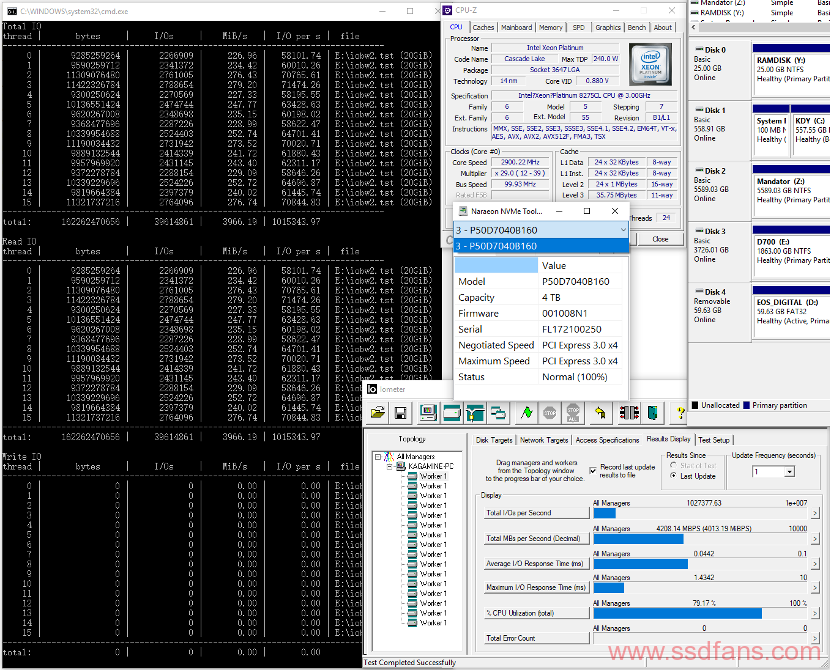Open the Mainboard tab in CPU-Z
830x670 pixels.
pos(517,28)
